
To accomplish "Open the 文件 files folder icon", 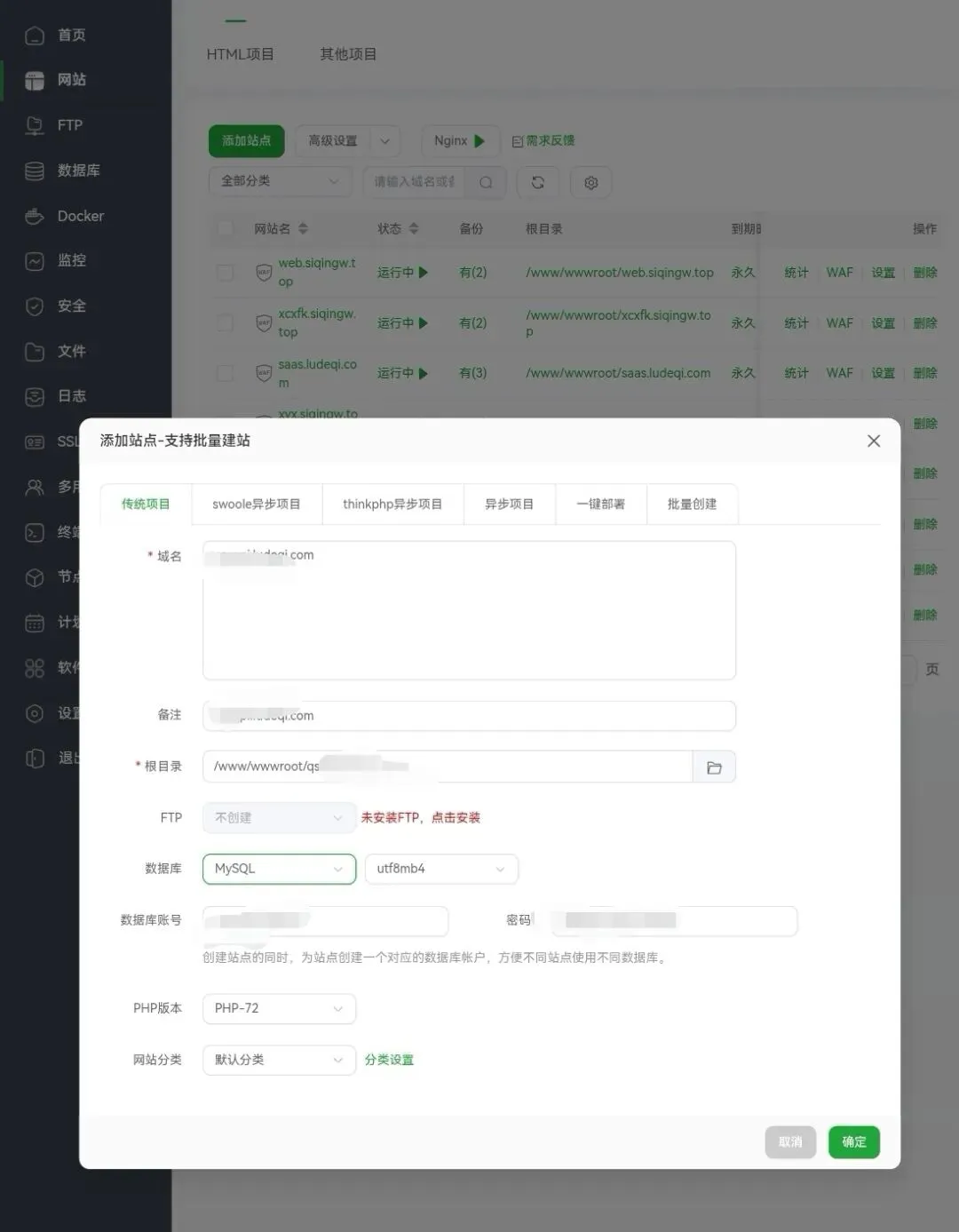I will tap(35, 352).
